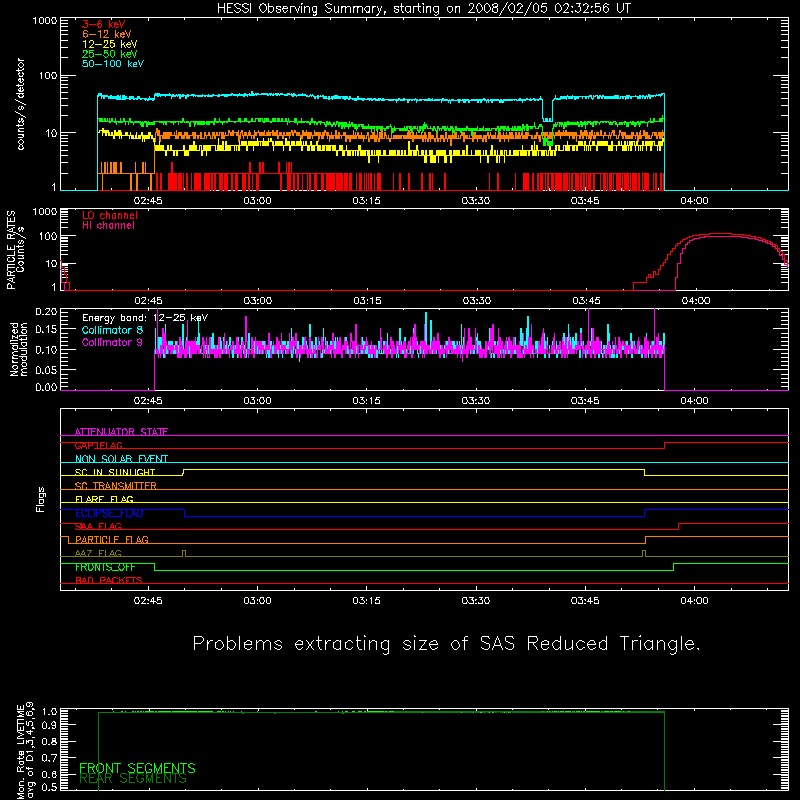Select the Collimator 8 legend label
The width and height of the screenshot is (800, 800).
(112, 330)
